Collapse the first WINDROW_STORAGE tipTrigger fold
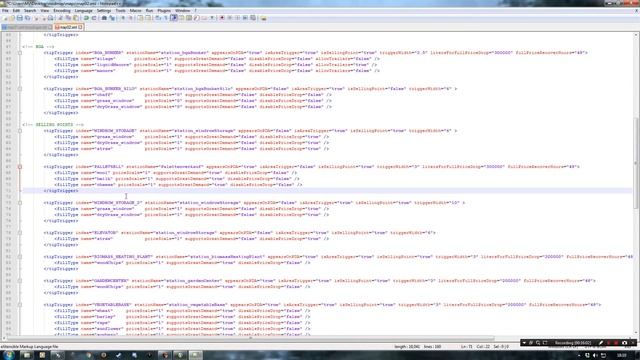The height and width of the screenshot is (360, 640). (x=20, y=131)
